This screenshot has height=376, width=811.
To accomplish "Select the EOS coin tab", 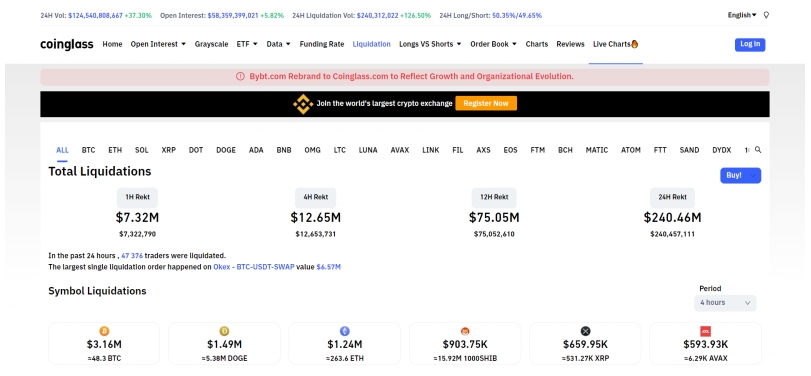I will pyautogui.click(x=510, y=150).
